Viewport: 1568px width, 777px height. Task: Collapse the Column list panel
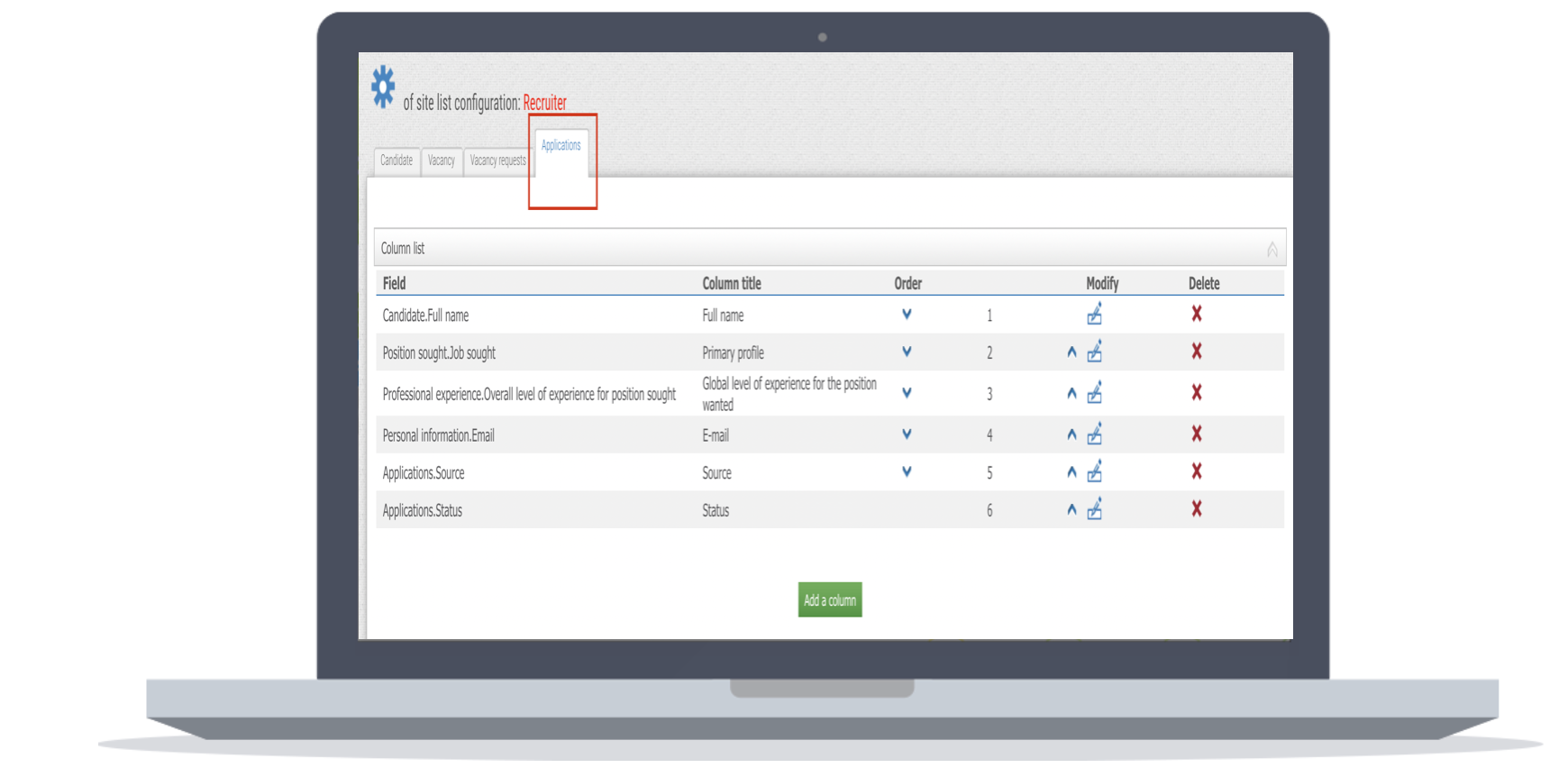pyautogui.click(x=1272, y=250)
